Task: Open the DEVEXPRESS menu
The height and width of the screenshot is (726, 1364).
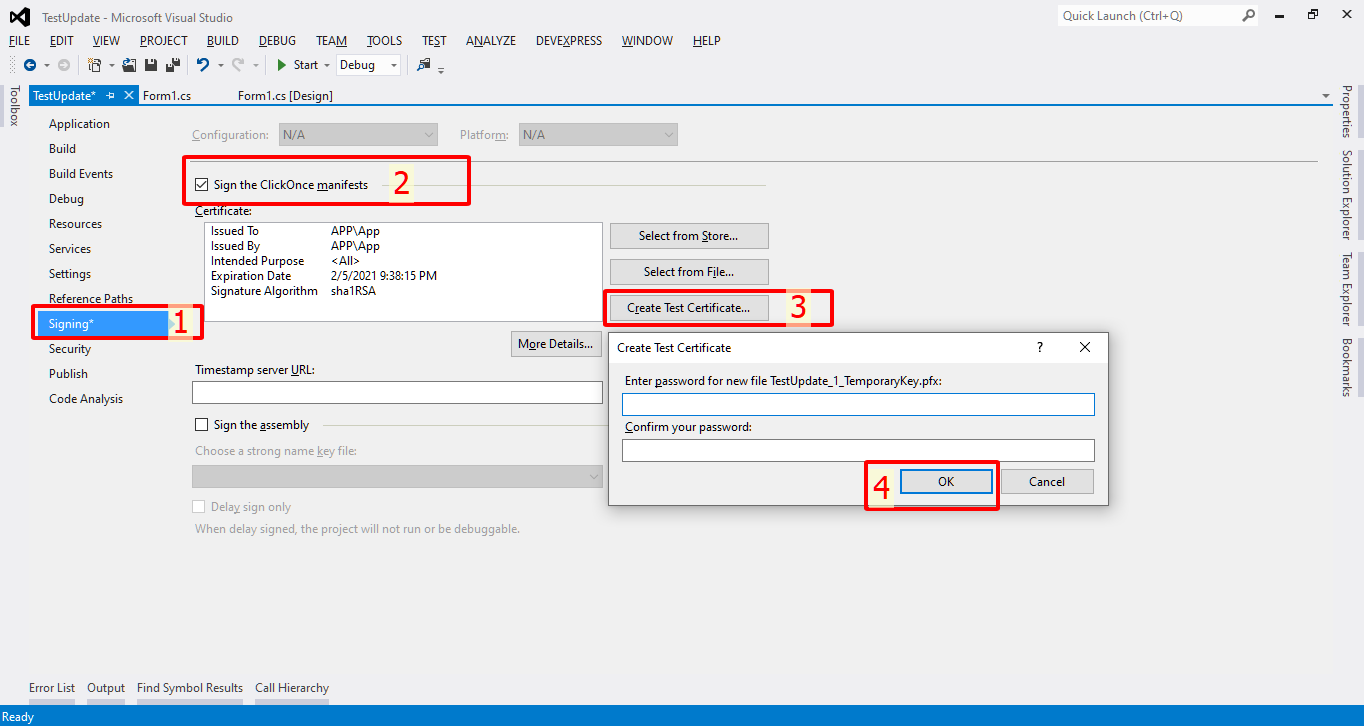Action: tap(569, 41)
